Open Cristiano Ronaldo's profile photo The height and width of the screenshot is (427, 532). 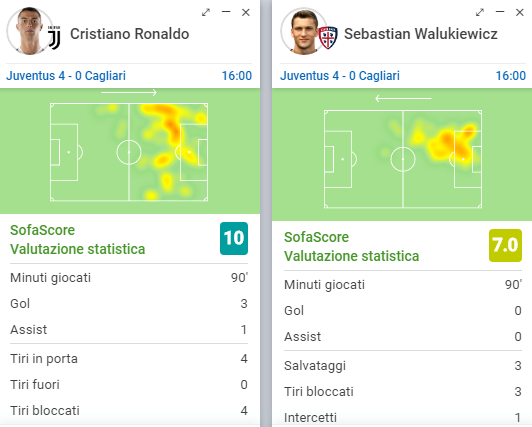(x=28, y=31)
